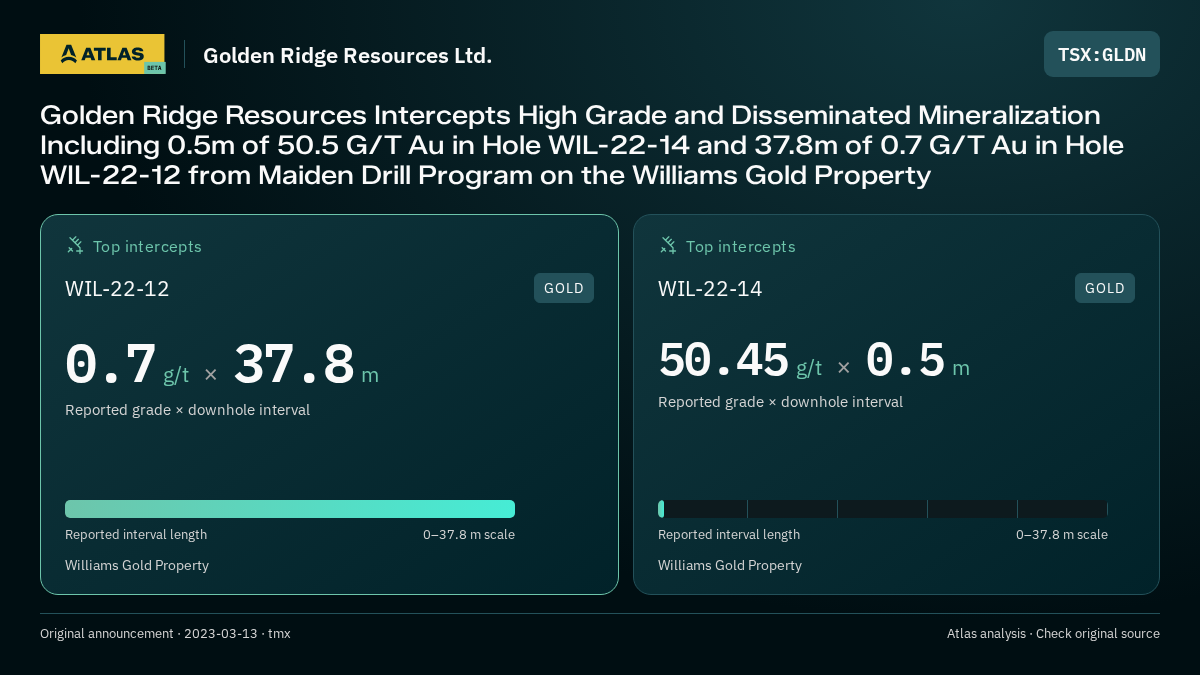Image resolution: width=1200 pixels, height=675 pixels.
Task: Click 'Reported interval length' in WIL-22-14 card
Action: point(729,535)
